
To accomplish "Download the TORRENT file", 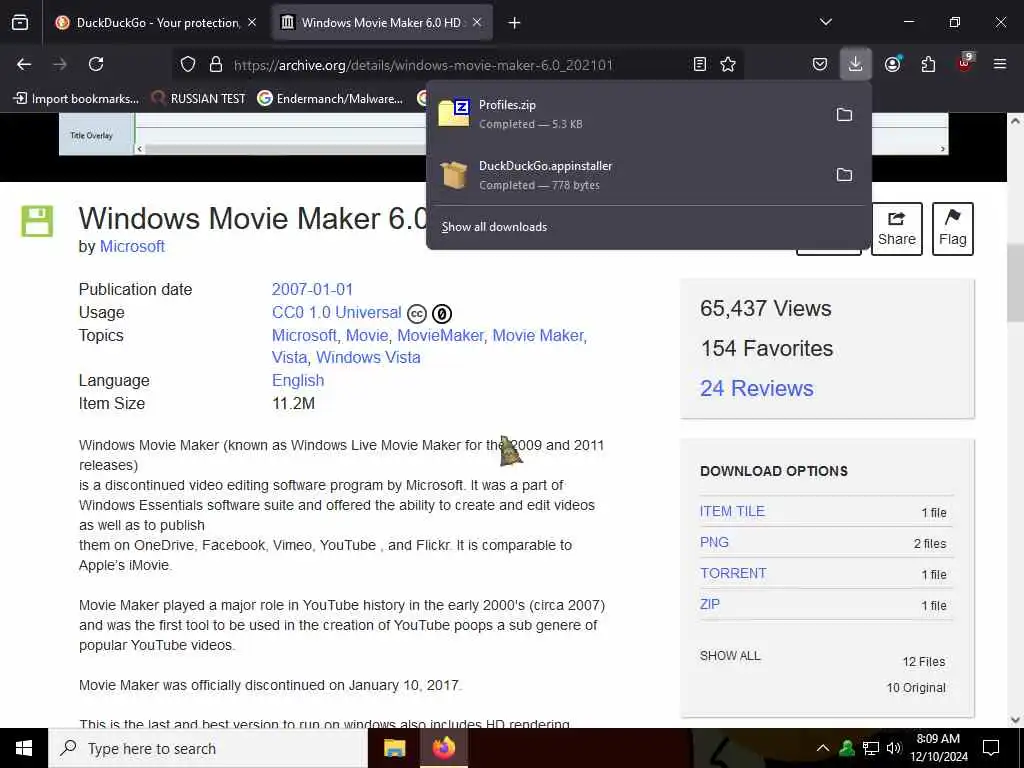I will click(733, 573).
